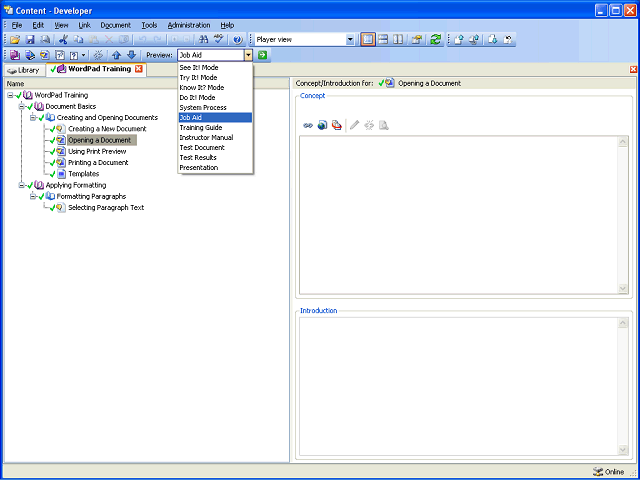Click the Cut scissors icon
Screen dimensions: 640x480
[63, 40]
